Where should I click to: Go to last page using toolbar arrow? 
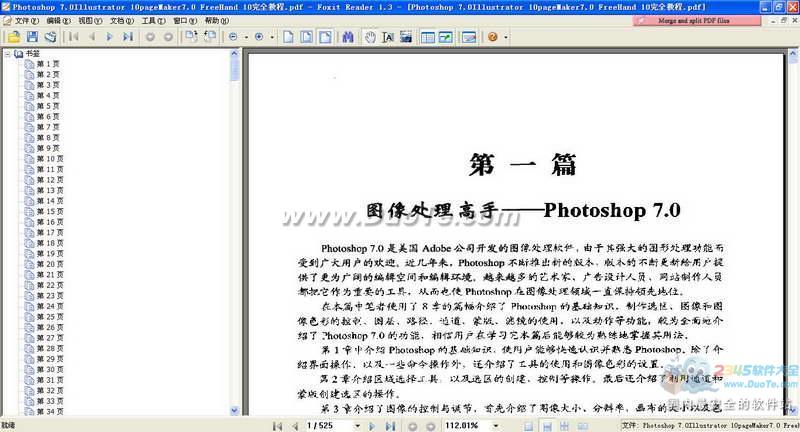click(x=128, y=37)
